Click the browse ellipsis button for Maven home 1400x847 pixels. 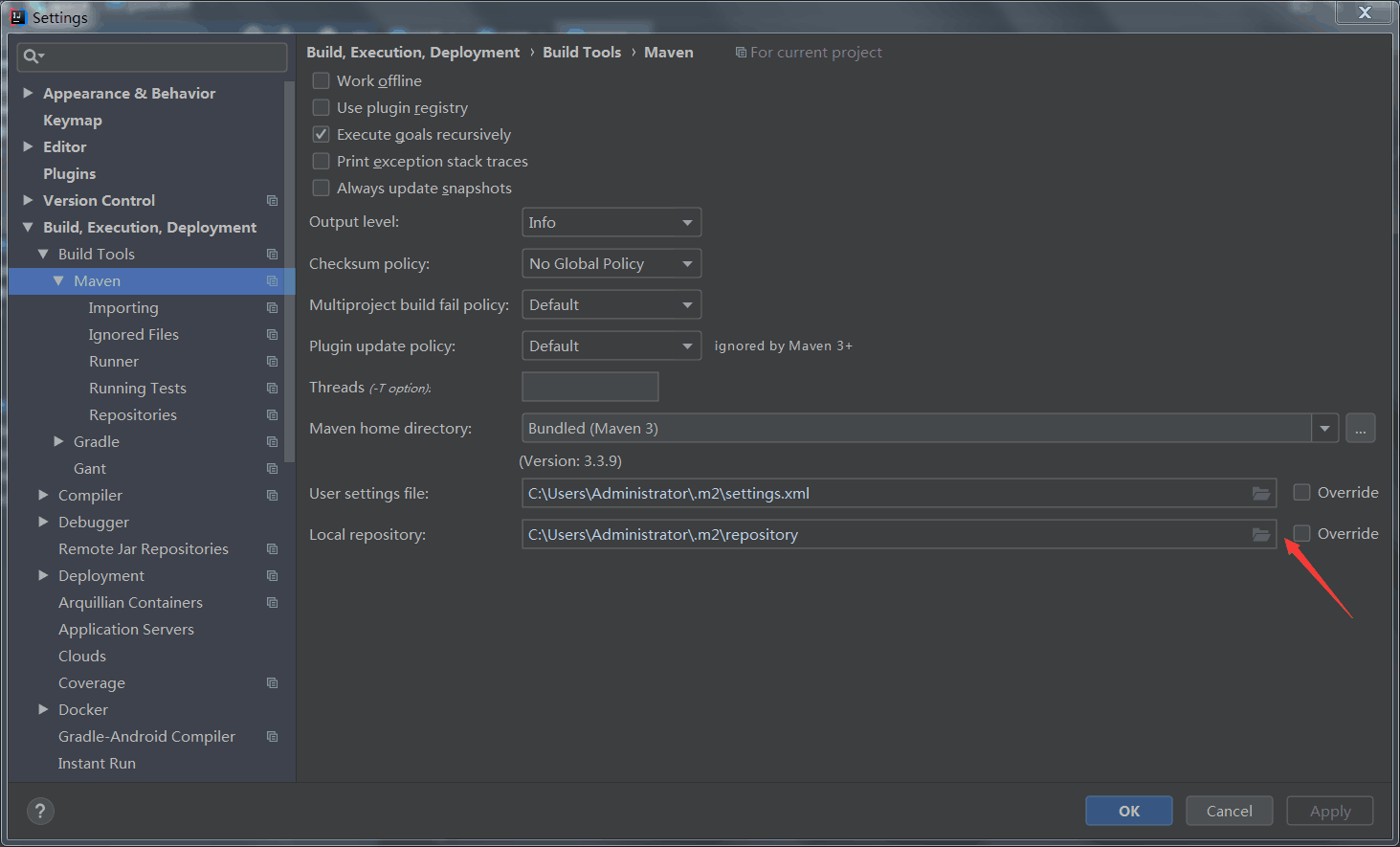click(x=1360, y=429)
